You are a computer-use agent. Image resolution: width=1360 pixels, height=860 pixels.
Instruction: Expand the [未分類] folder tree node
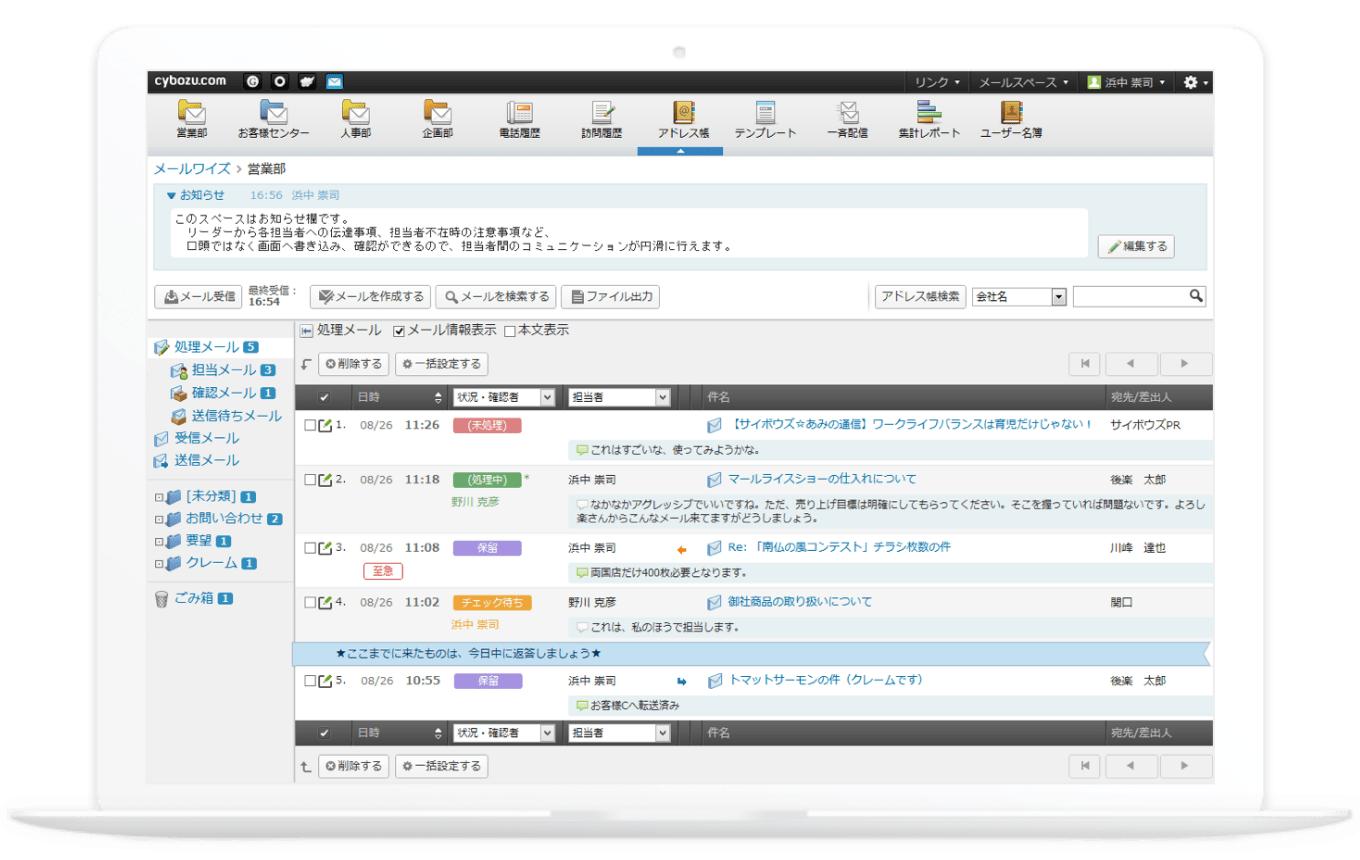(158, 497)
